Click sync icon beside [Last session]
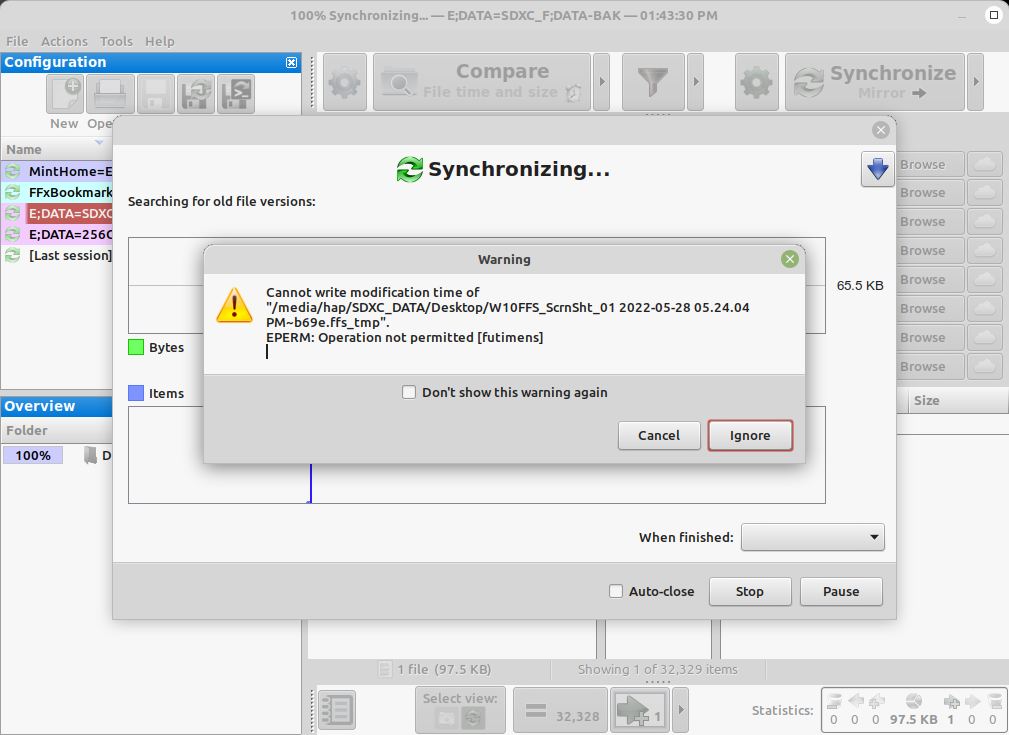1009x735 pixels. [x=13, y=256]
